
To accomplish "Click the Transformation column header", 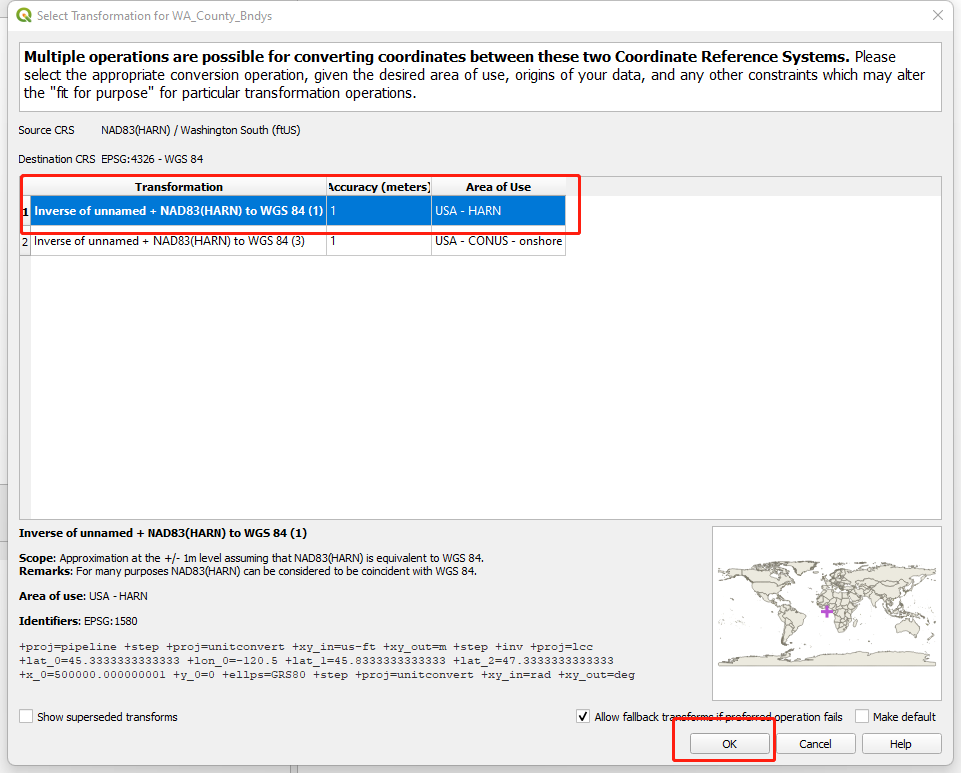I will pos(179,187).
